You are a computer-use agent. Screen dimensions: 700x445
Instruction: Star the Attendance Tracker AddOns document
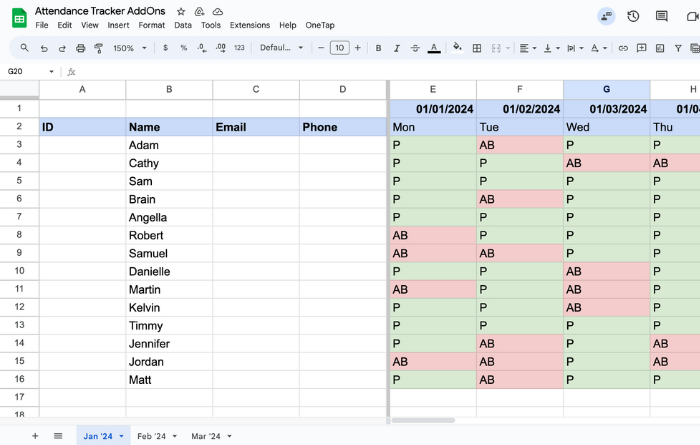(181, 11)
